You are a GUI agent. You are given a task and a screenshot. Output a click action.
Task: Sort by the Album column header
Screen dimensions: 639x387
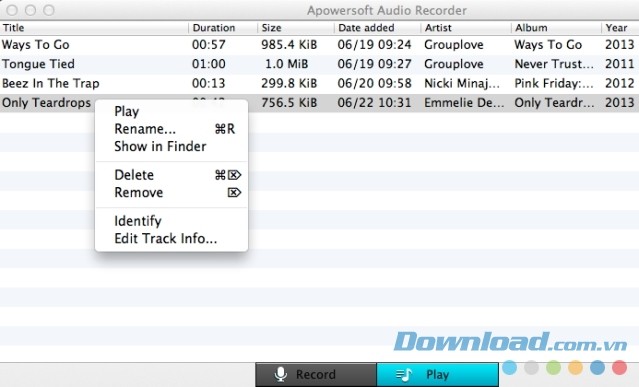point(556,28)
